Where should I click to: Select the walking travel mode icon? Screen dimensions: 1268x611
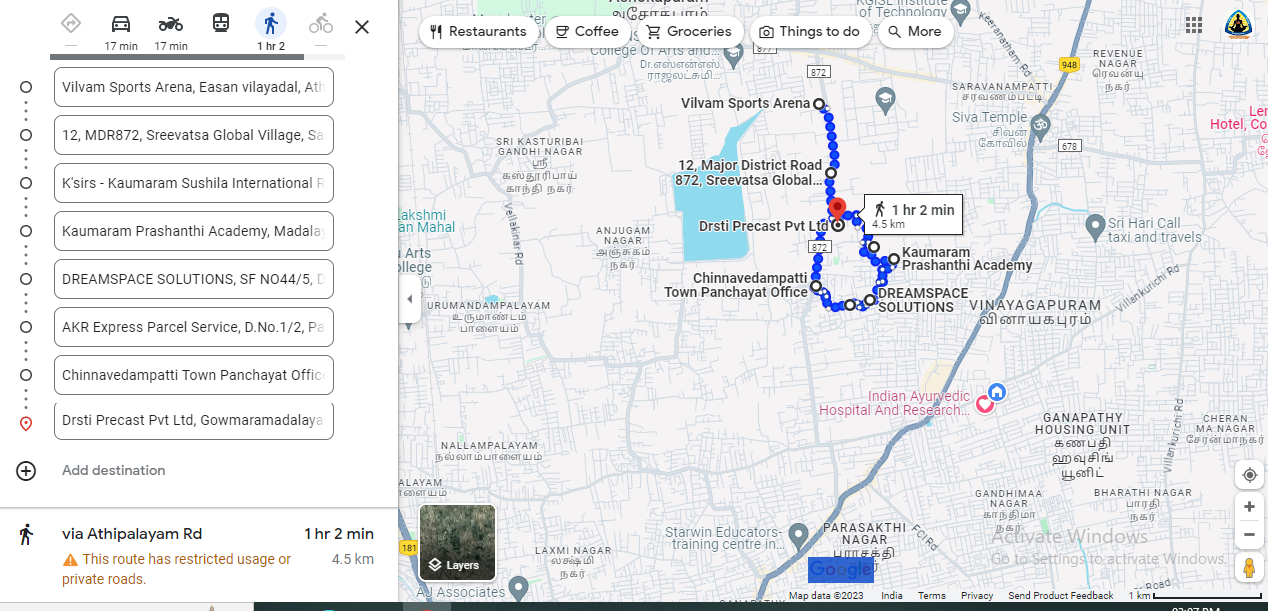click(x=270, y=25)
